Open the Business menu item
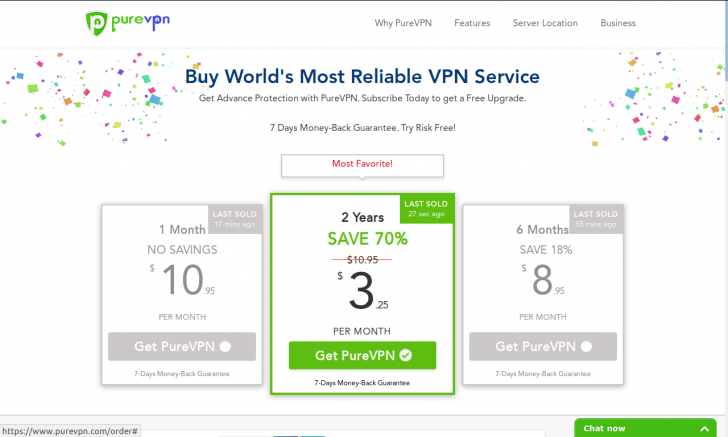The image size is (728, 437). 618,23
